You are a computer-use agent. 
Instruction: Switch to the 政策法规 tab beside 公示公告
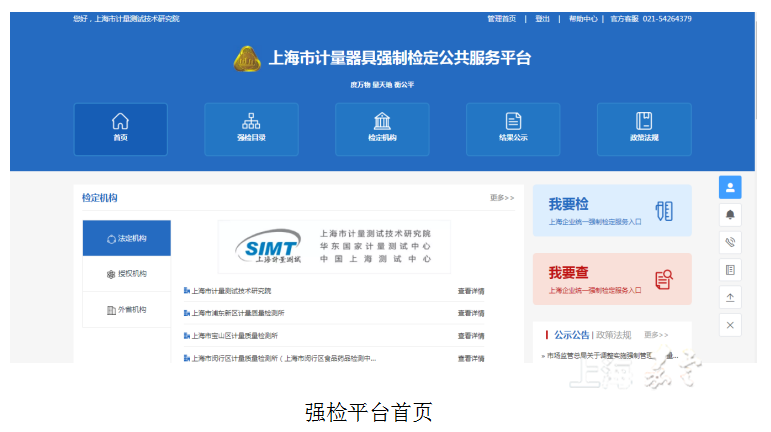614,335
